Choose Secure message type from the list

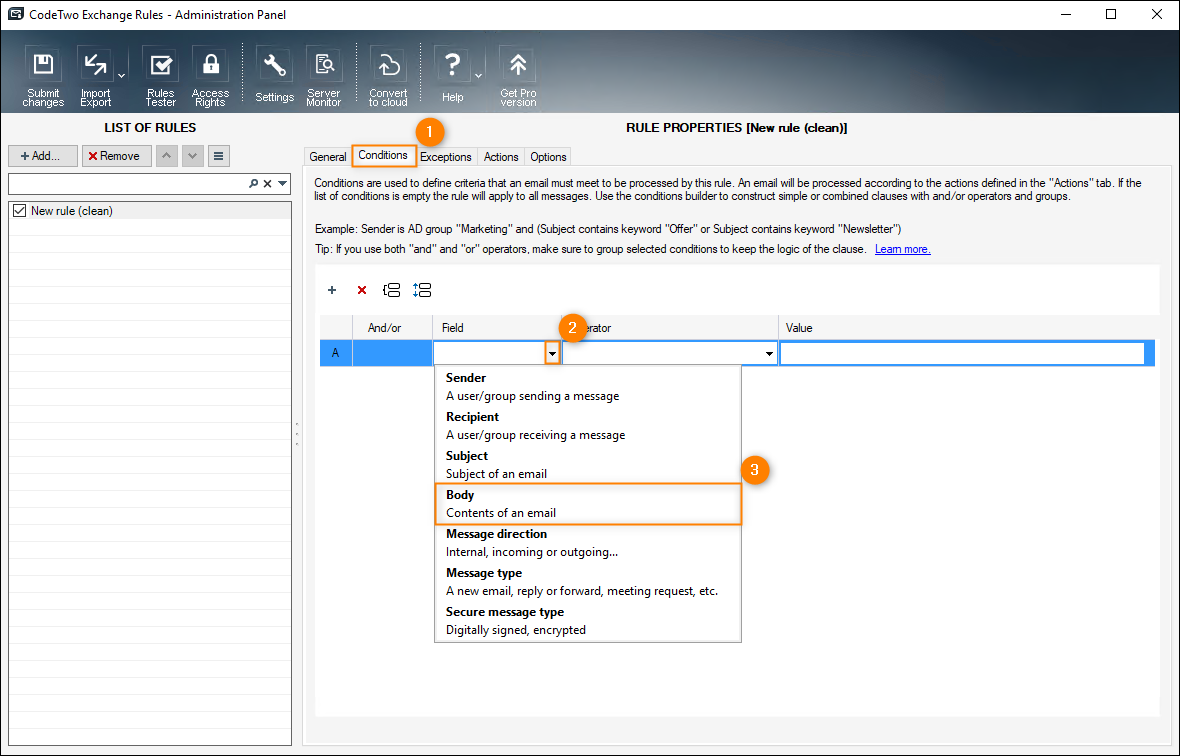[588, 621]
